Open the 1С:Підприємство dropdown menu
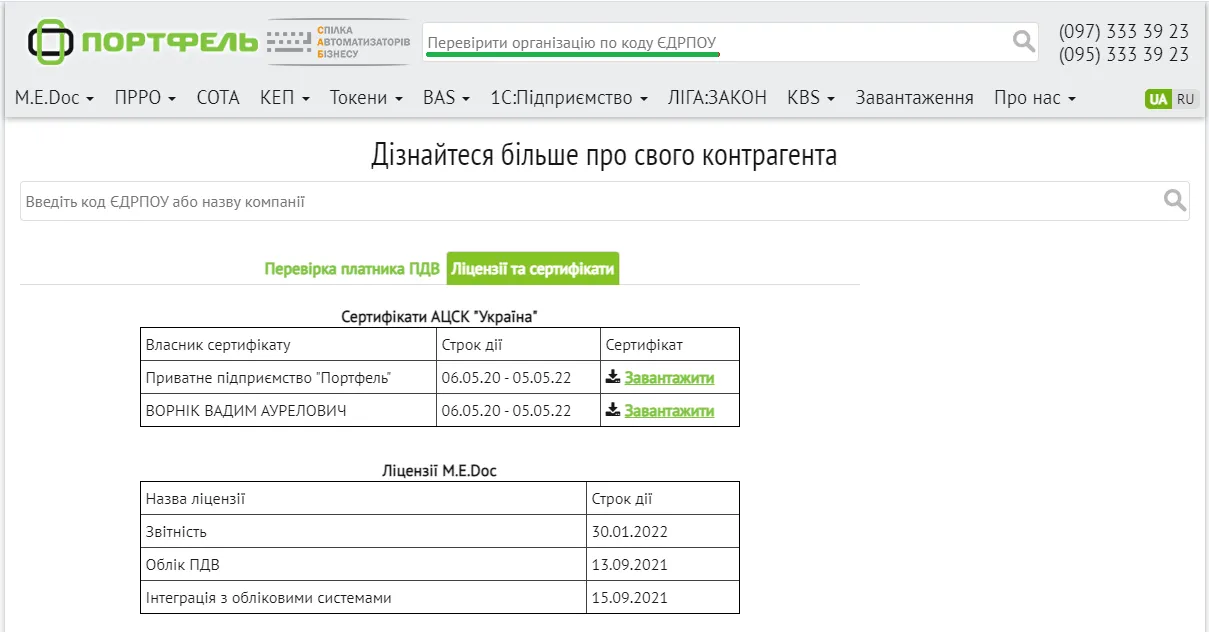Viewport: 1209px width, 632px height. (x=569, y=98)
